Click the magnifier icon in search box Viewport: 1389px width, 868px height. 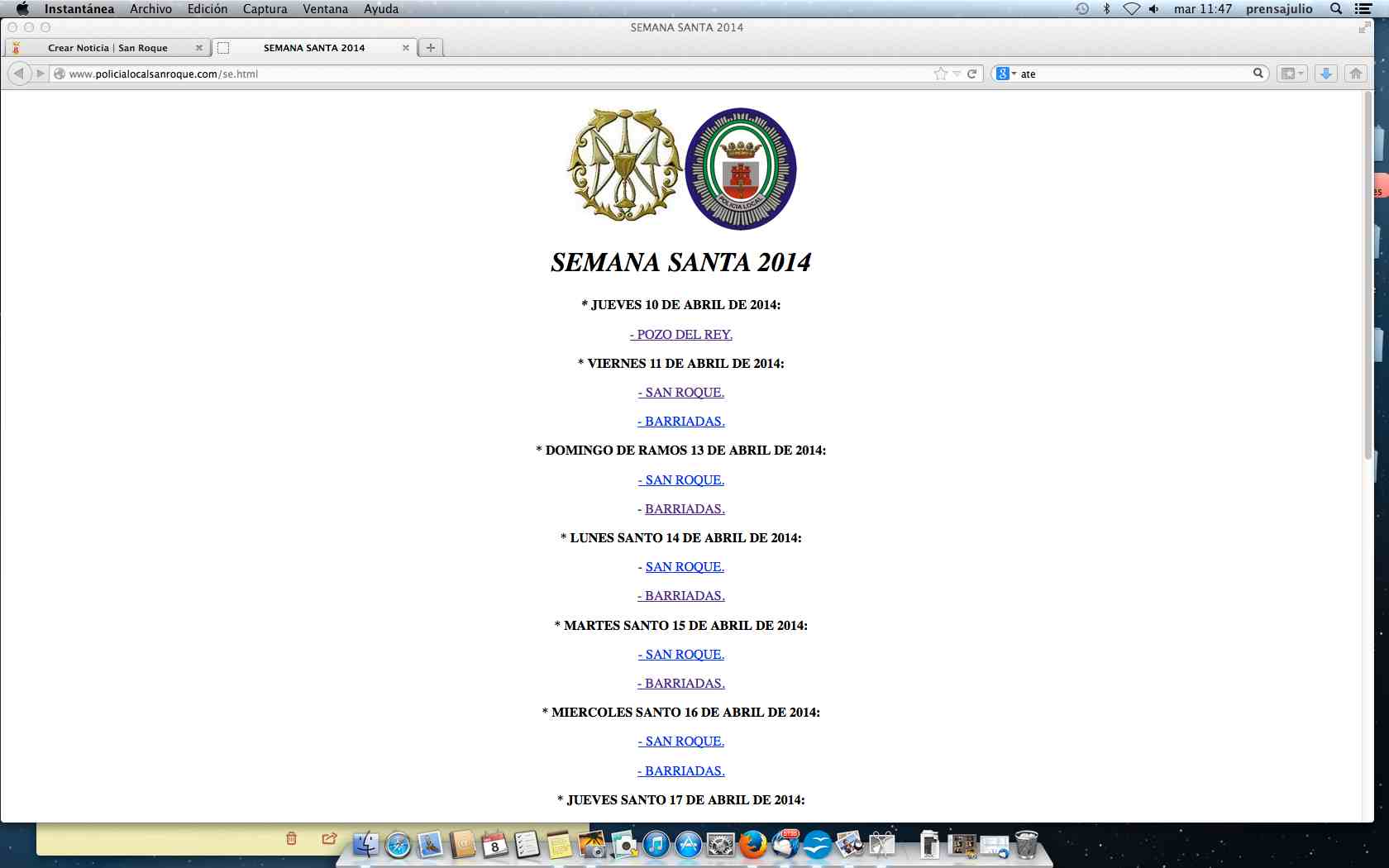point(1258,74)
